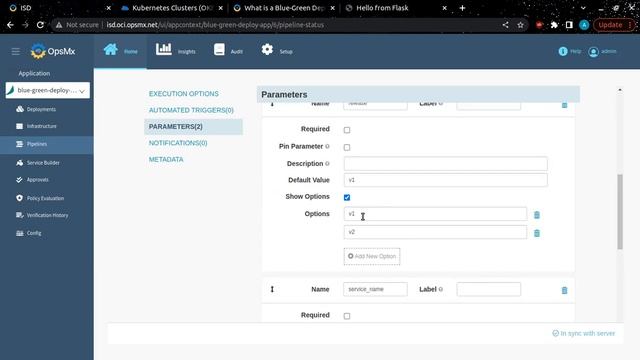Click the browser address bar URL
This screenshot has width=640, height=360.
(x=215, y=25)
